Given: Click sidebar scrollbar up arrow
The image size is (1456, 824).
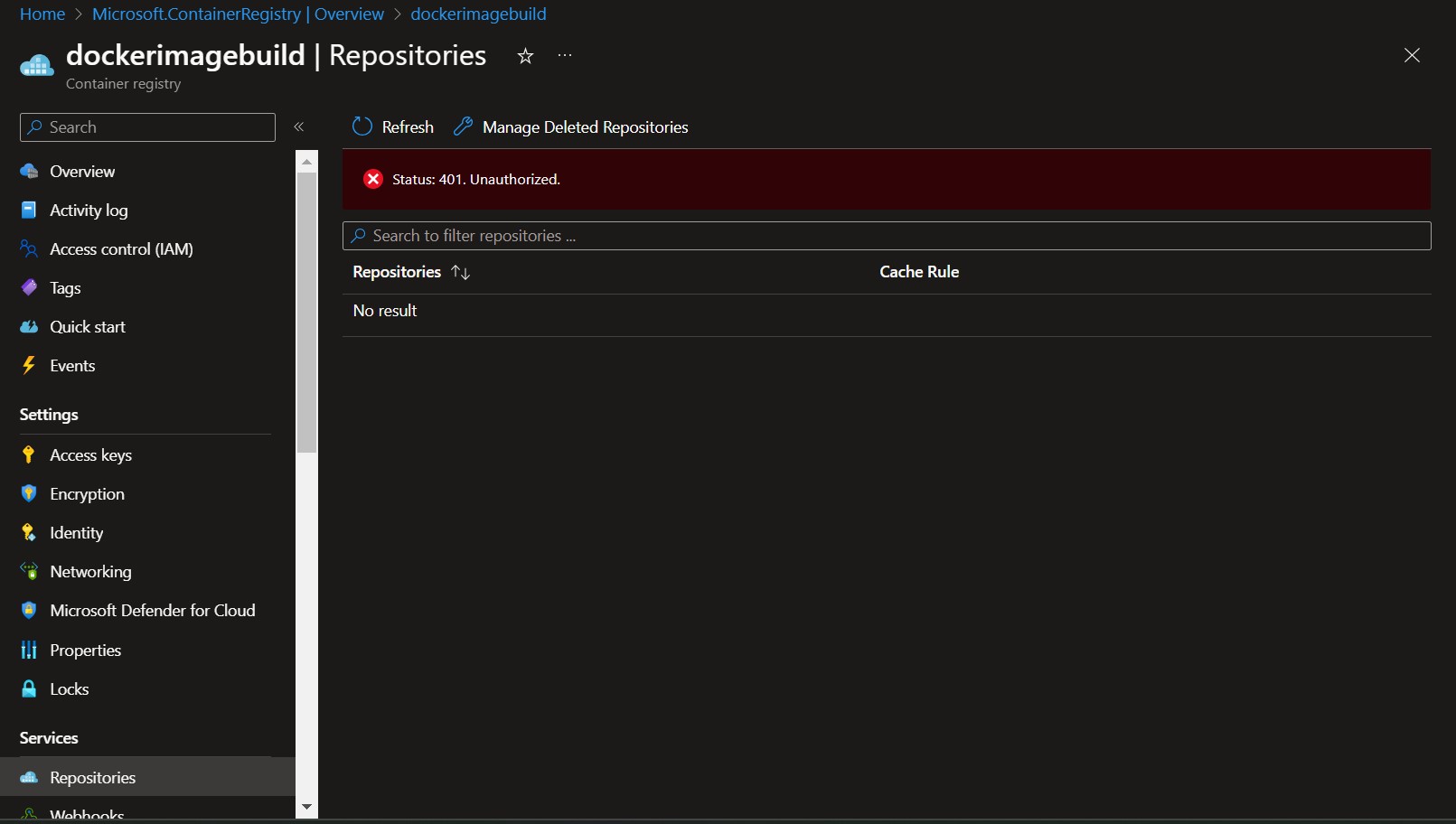Looking at the screenshot, I should pyautogui.click(x=306, y=162).
